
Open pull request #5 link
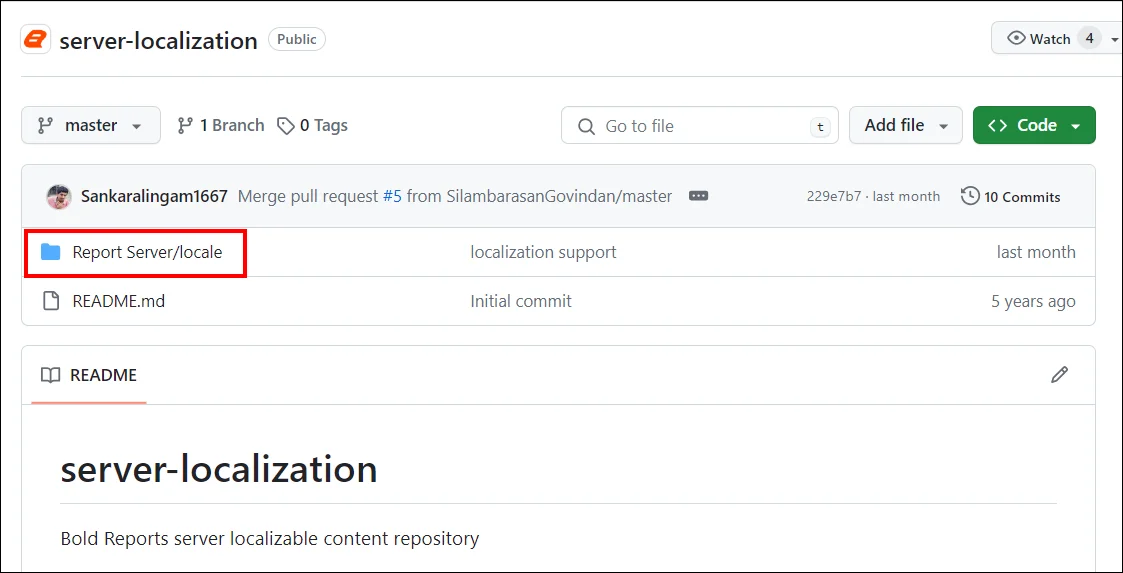pos(392,196)
